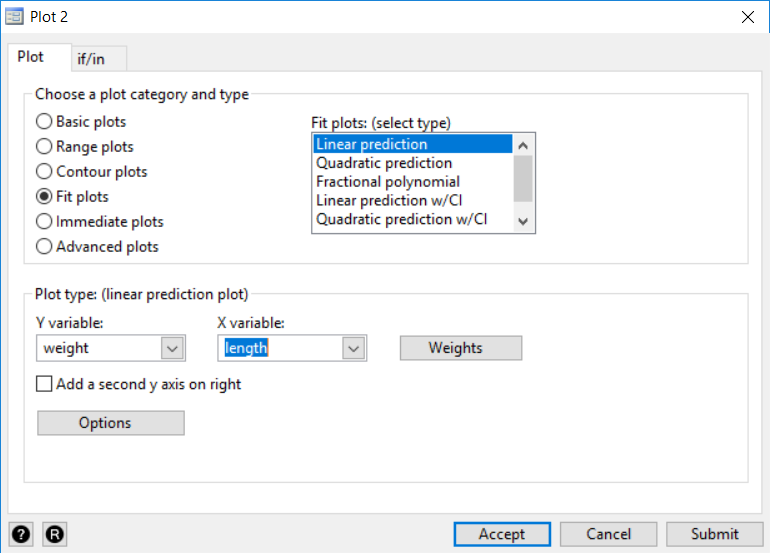Select the Basic plots radio button
The width and height of the screenshot is (770, 553).
(44, 122)
